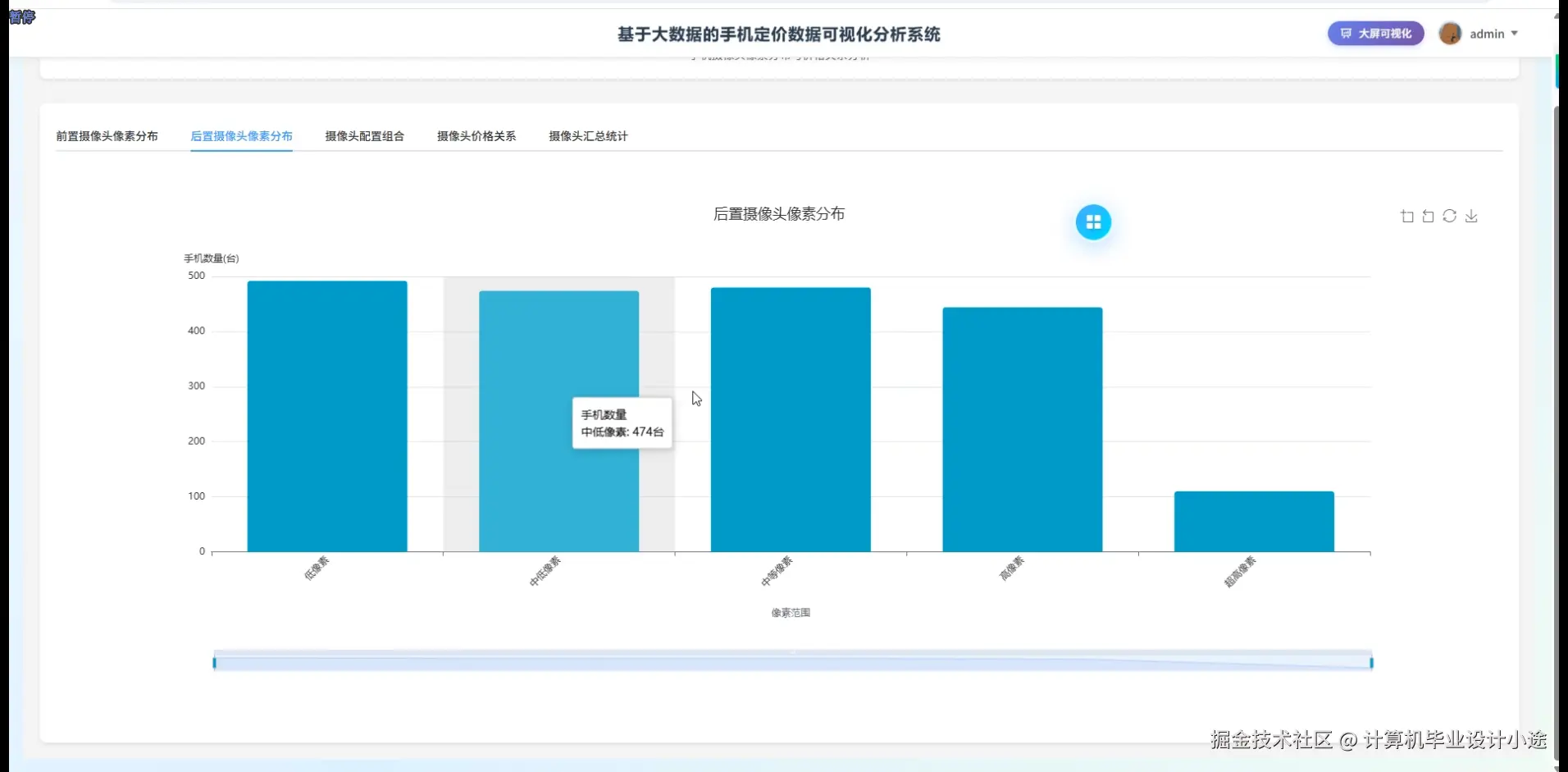Open the 摄像头配置组合 tab
This screenshot has height=772, width=1568.
pyautogui.click(x=364, y=136)
